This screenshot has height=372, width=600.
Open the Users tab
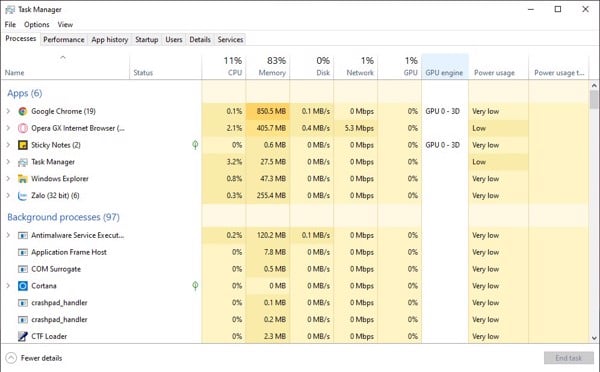point(174,39)
